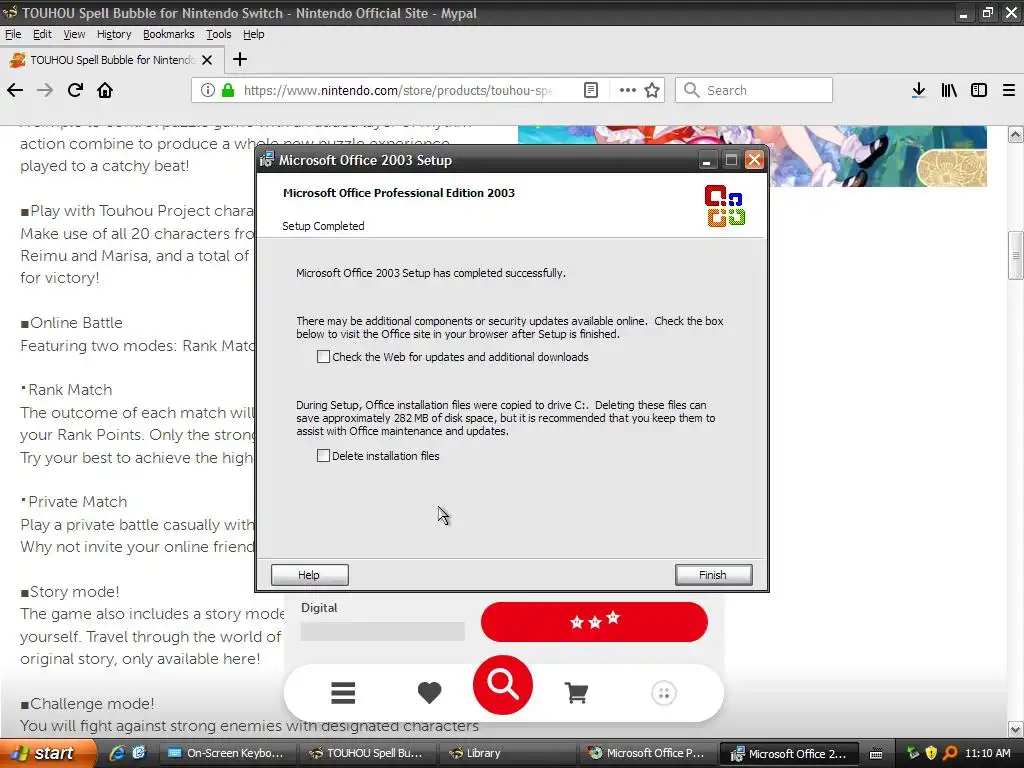This screenshot has height=768, width=1024.
Task: Toggle the sidebar icon in browser toolbar
Action: click(x=979, y=90)
